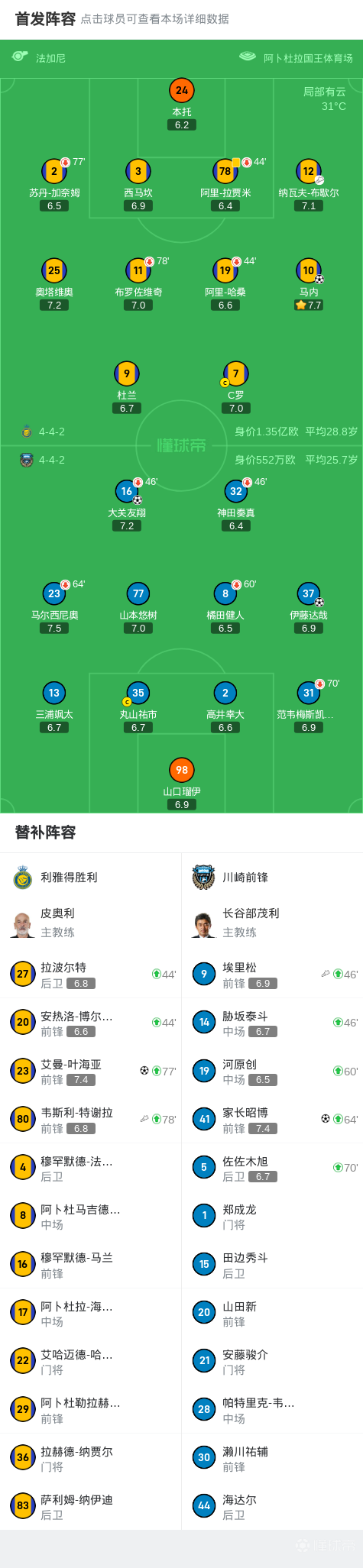The image size is (363, 1568).
Task: Tap 范韦梅斯凯 number 31 player icon
Action: [309, 693]
